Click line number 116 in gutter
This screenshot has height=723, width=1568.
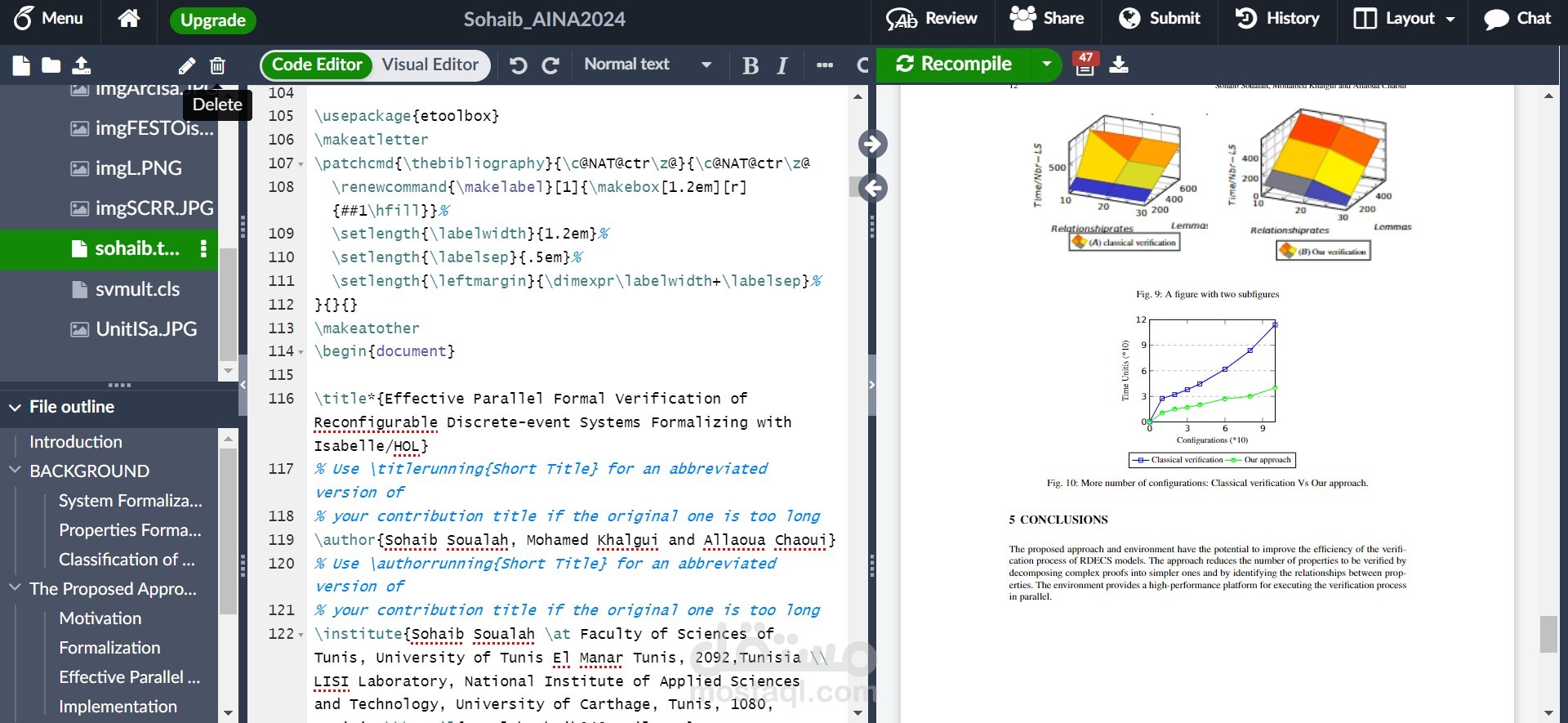click(281, 399)
